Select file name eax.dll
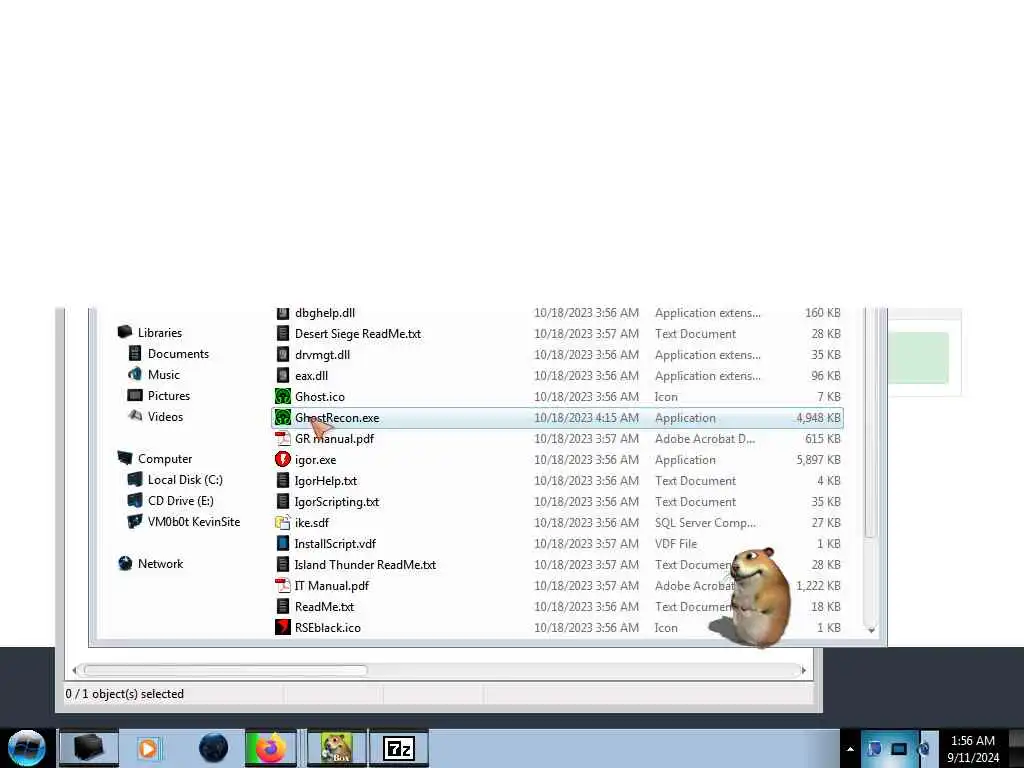Screen dimensions: 1024x768 coord(312,376)
